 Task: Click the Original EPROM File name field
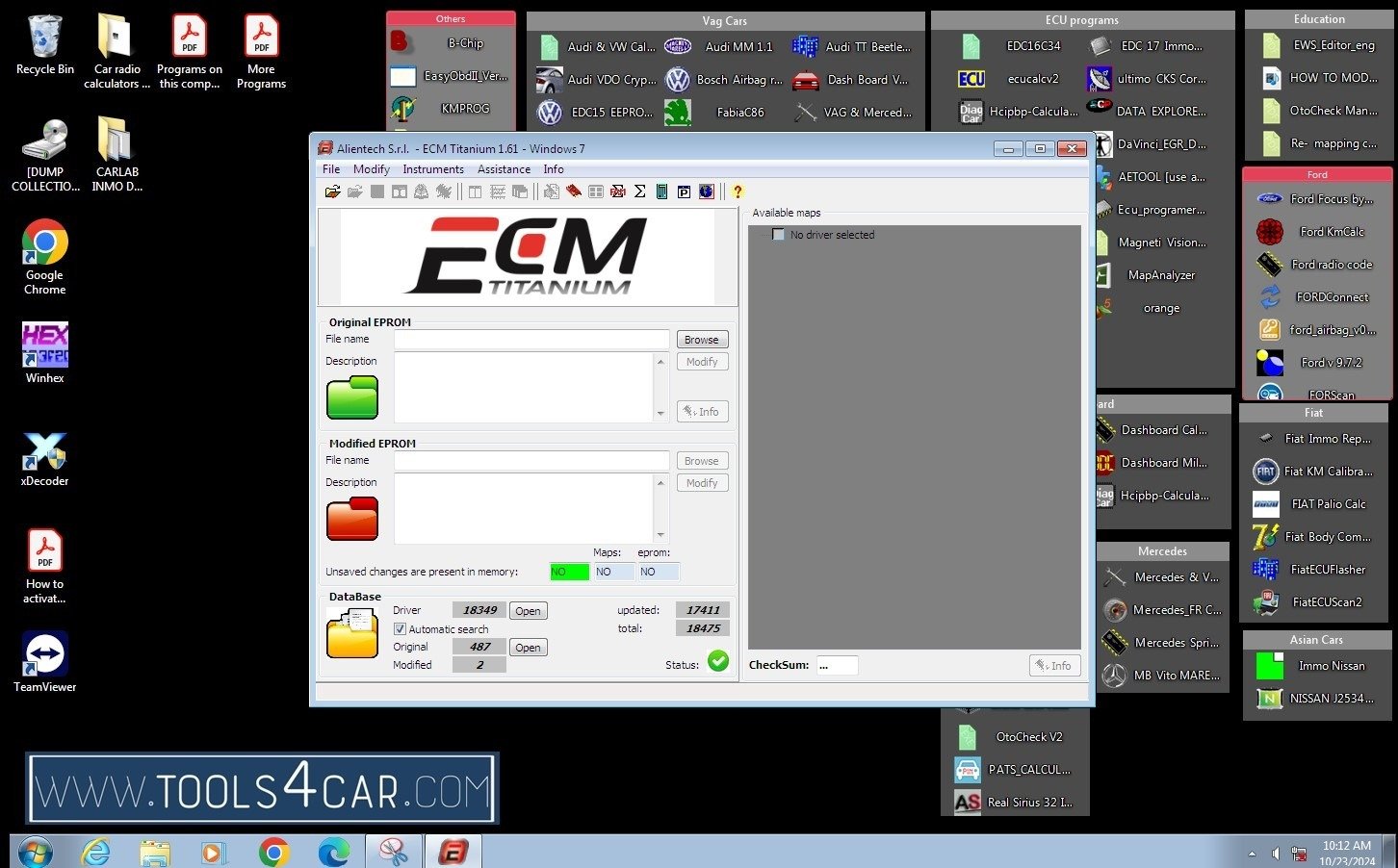pyautogui.click(x=531, y=340)
